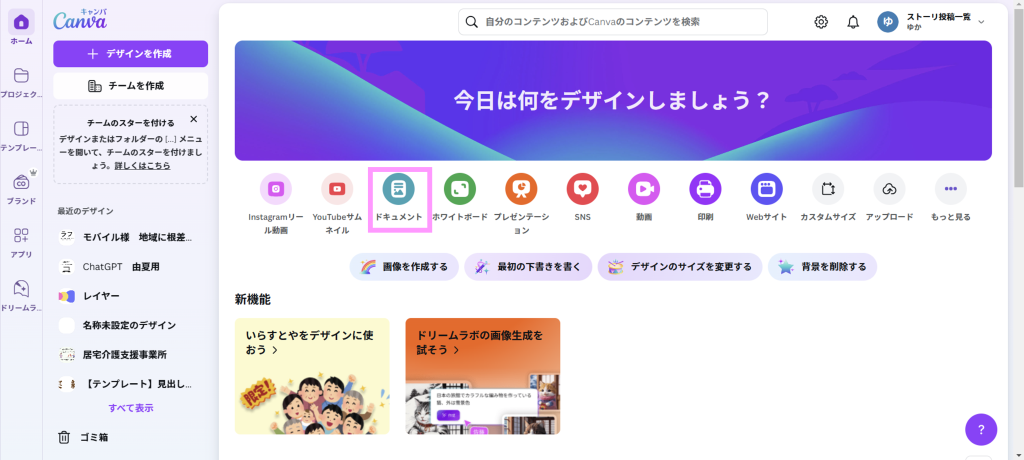Image resolution: width=1024 pixels, height=460 pixels.
Task: Open the YouTubeサムネイル icon
Action: pos(337,189)
